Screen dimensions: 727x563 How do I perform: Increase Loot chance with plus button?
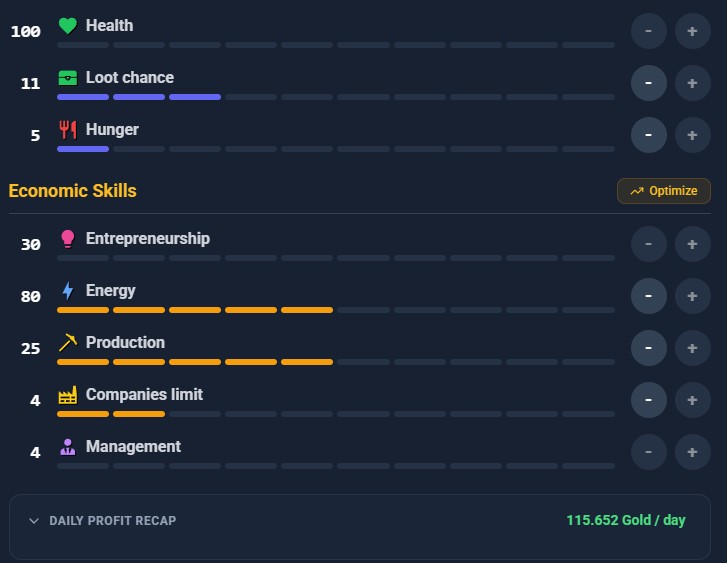(692, 83)
